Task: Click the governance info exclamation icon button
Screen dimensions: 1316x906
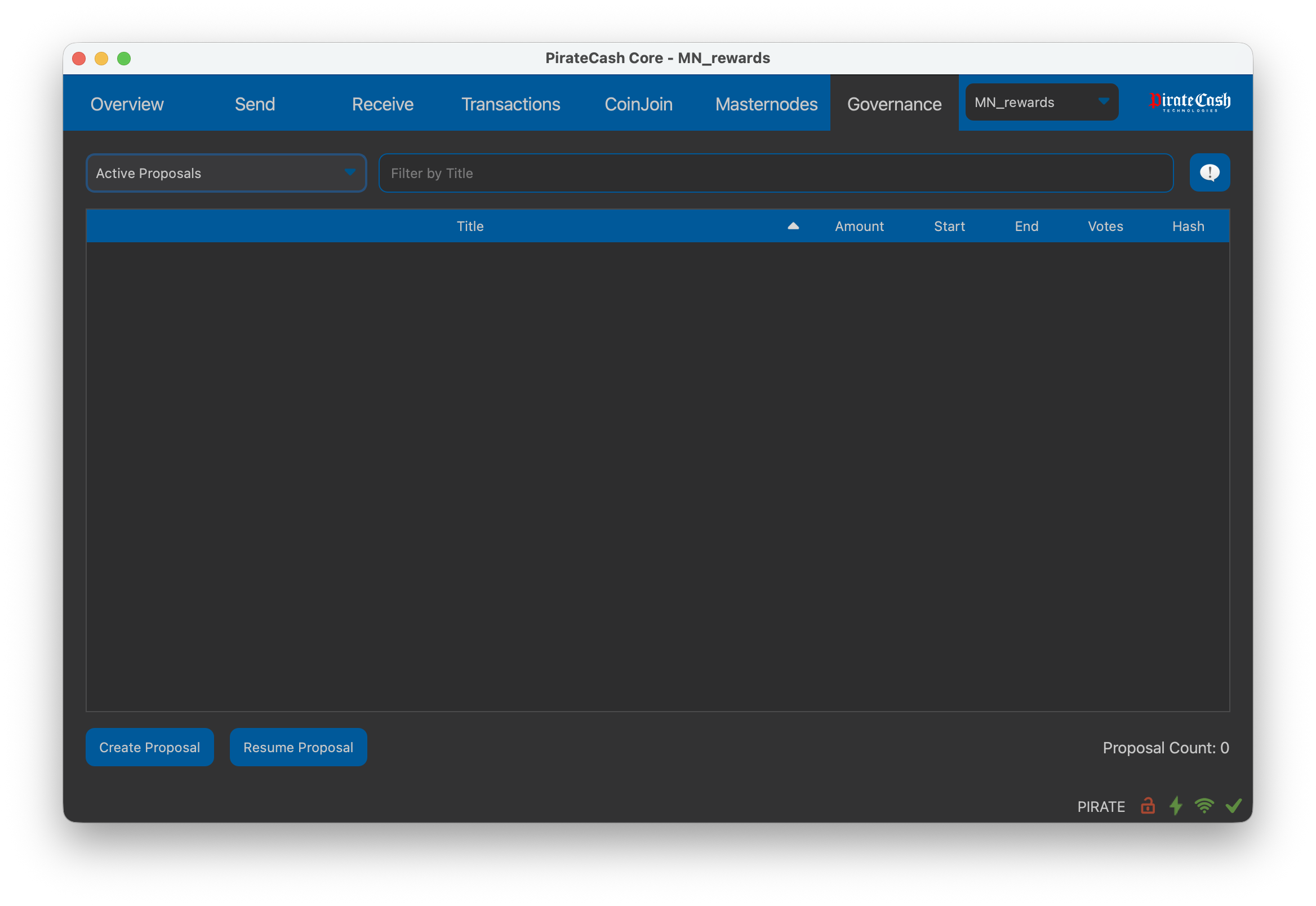Action: click(1210, 172)
